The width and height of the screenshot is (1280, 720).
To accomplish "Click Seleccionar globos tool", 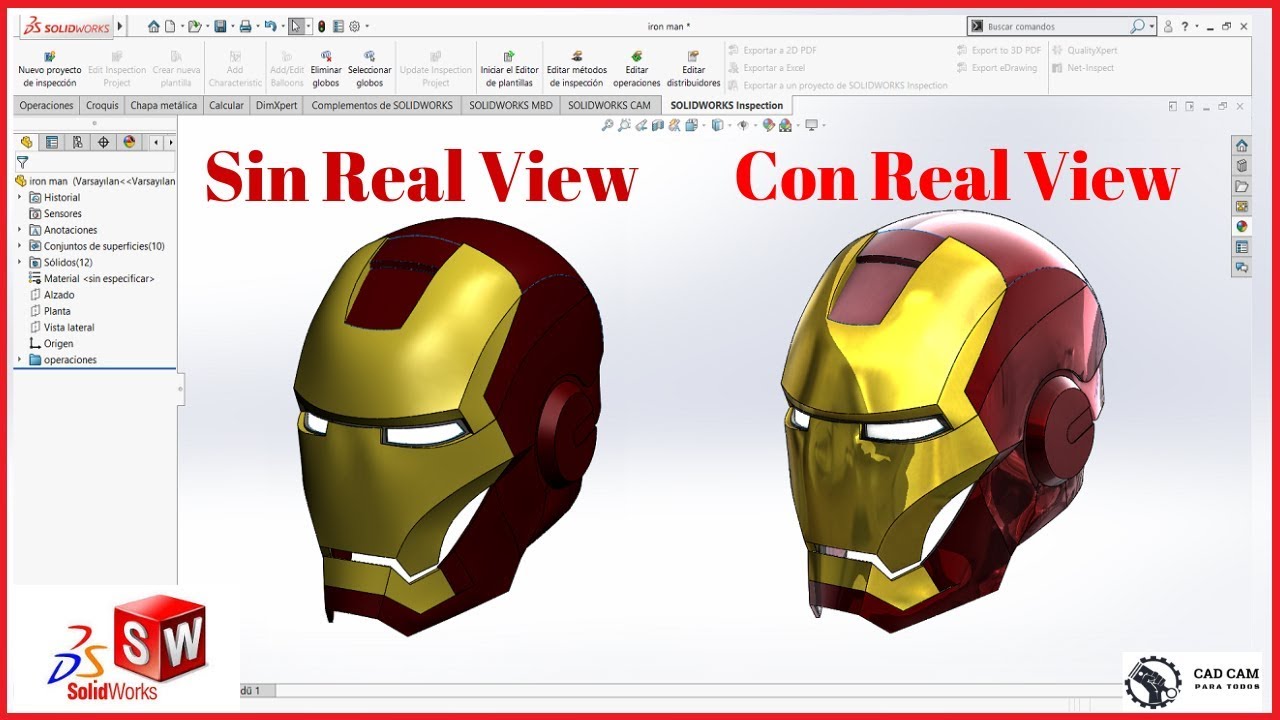I will point(370,69).
